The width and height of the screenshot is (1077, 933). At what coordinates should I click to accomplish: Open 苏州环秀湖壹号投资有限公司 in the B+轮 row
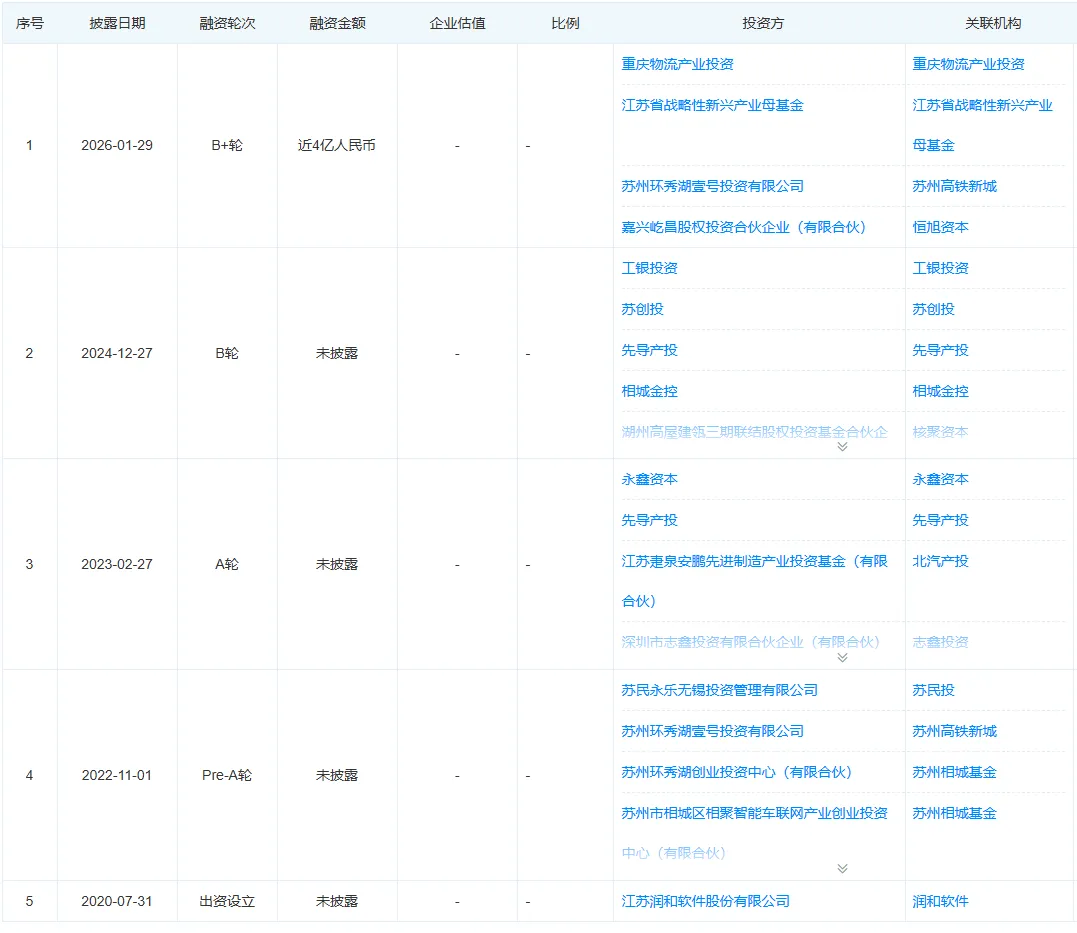pos(712,186)
